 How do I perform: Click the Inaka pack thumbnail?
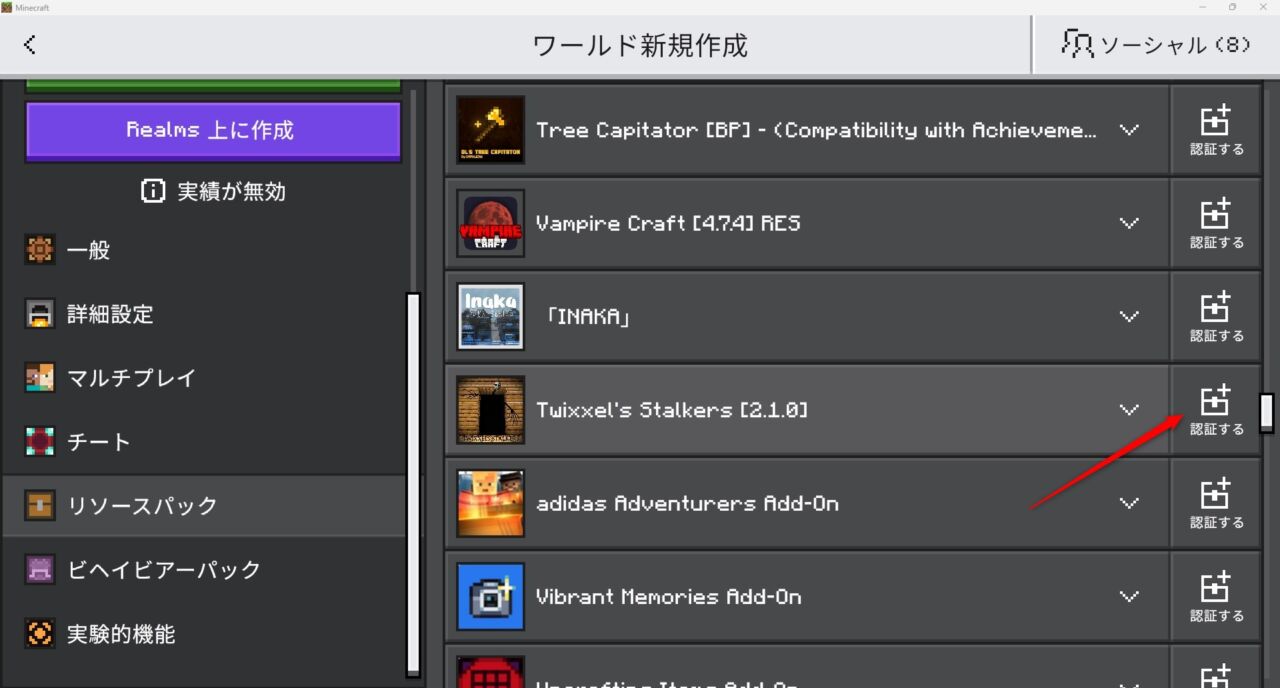click(490, 316)
